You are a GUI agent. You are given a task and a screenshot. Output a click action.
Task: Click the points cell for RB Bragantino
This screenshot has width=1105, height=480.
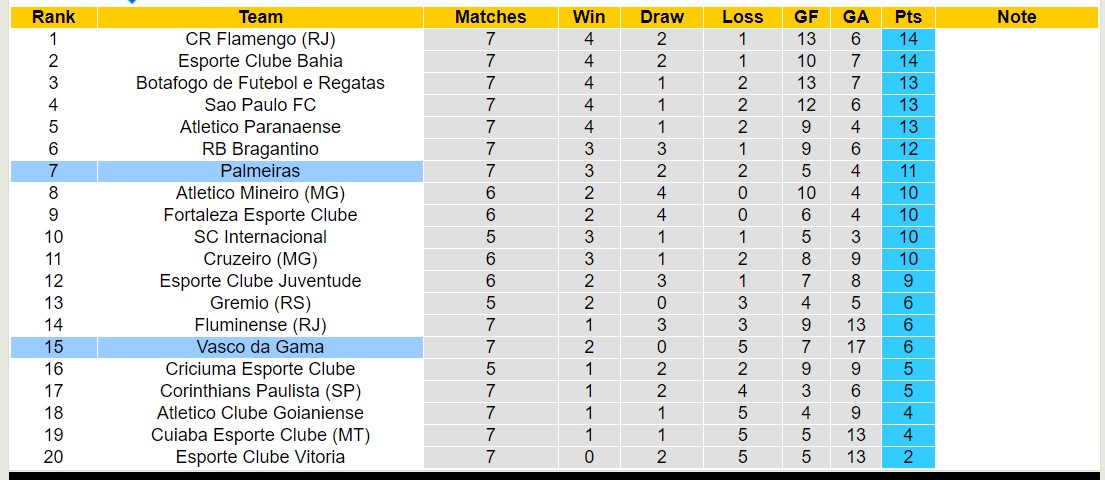coord(908,149)
